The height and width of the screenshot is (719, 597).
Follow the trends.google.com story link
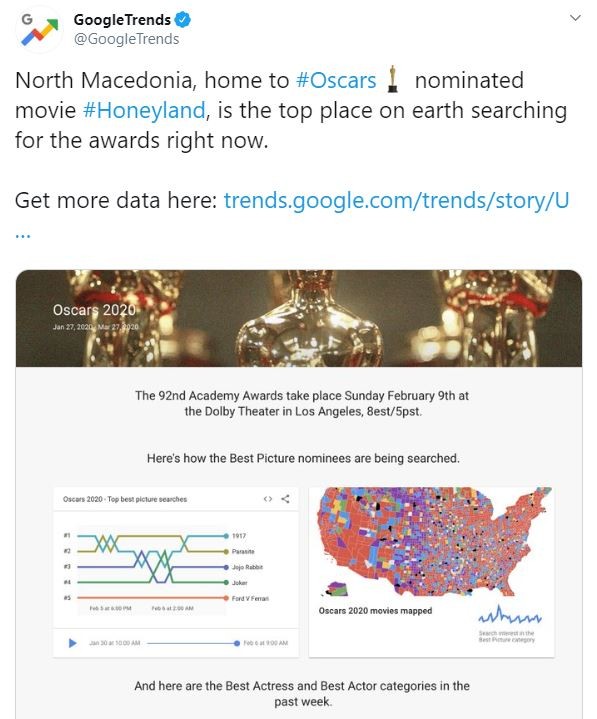[x=396, y=200]
